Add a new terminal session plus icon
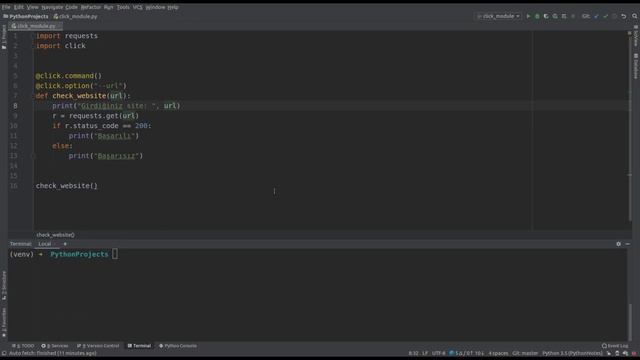The image size is (640, 360). [x=65, y=244]
